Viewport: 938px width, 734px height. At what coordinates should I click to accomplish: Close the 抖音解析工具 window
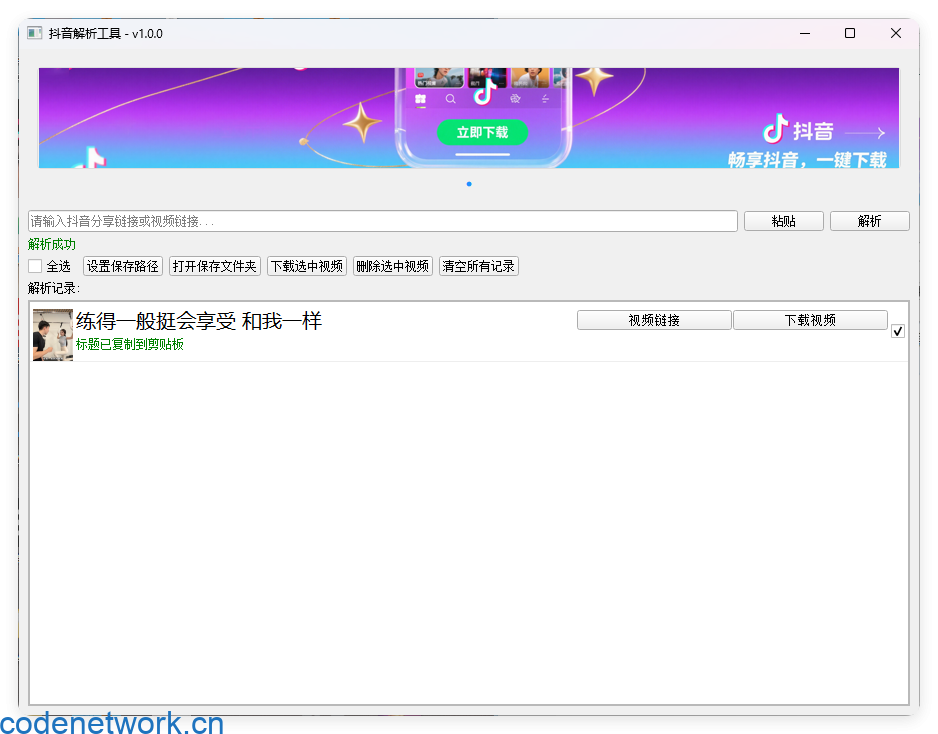[896, 33]
